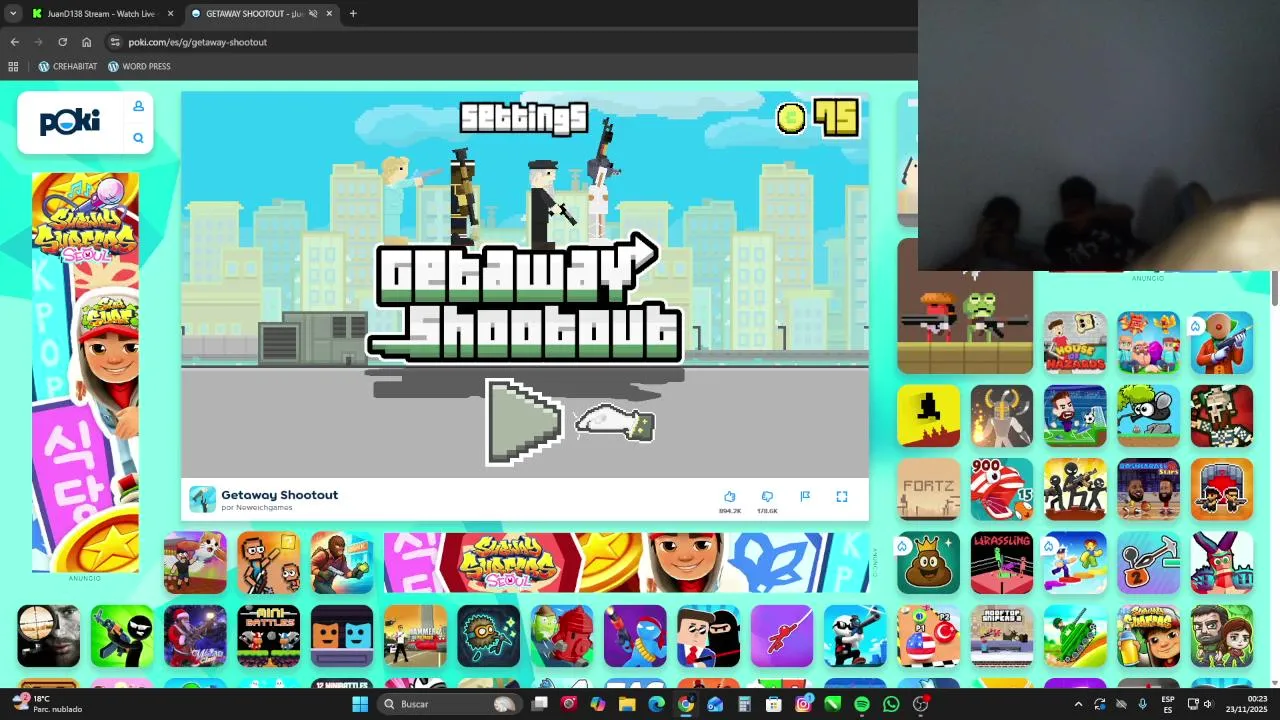
Task: Open the Rooftop Snipers 2 thumbnail
Action: coord(1001,635)
